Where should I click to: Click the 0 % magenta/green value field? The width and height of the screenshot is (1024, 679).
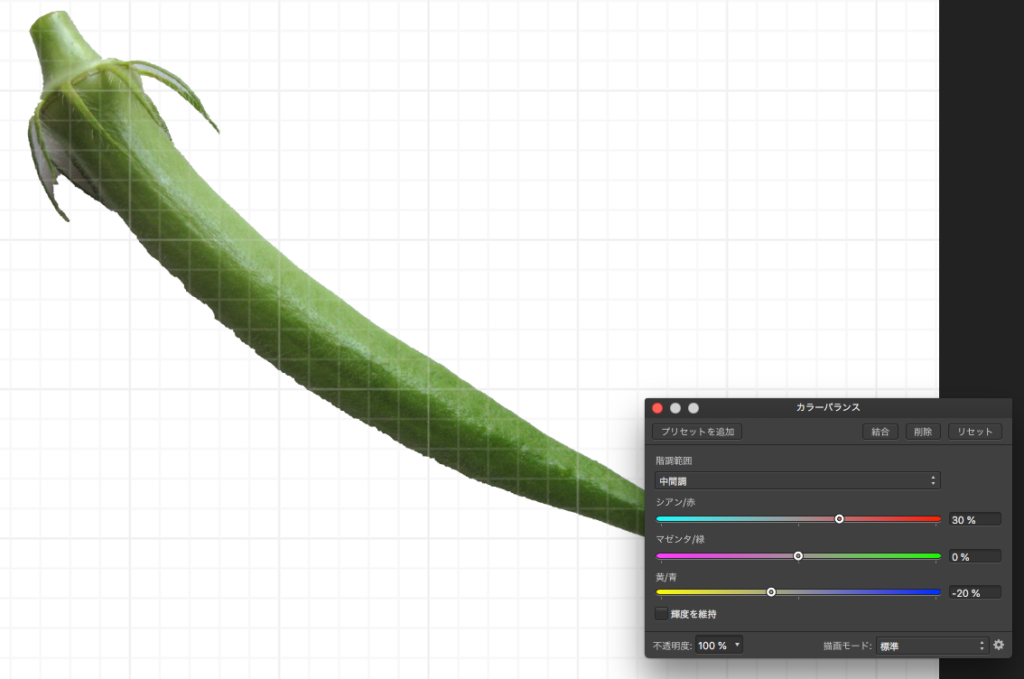pos(974,556)
